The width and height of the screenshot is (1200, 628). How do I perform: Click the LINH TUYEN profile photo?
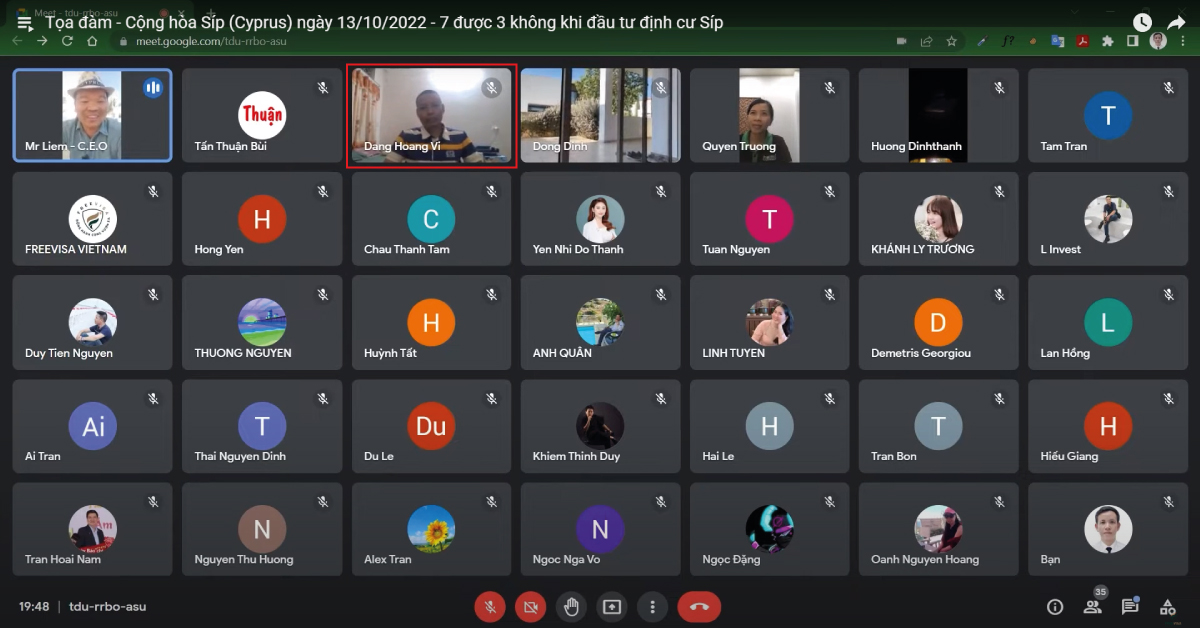tap(769, 322)
